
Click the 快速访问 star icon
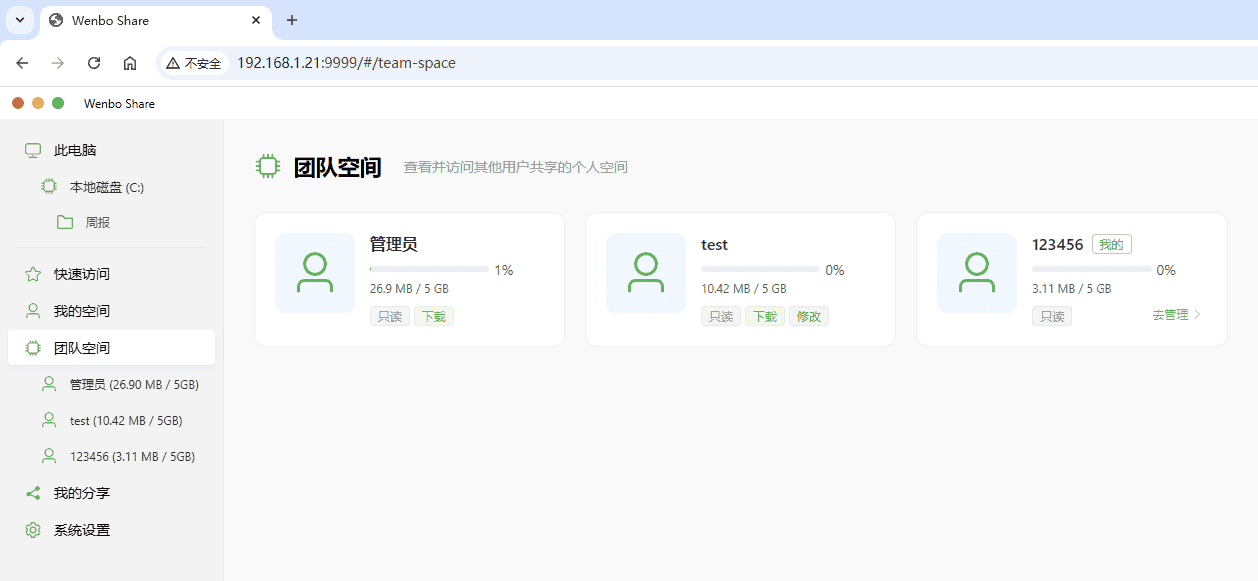[x=33, y=274]
